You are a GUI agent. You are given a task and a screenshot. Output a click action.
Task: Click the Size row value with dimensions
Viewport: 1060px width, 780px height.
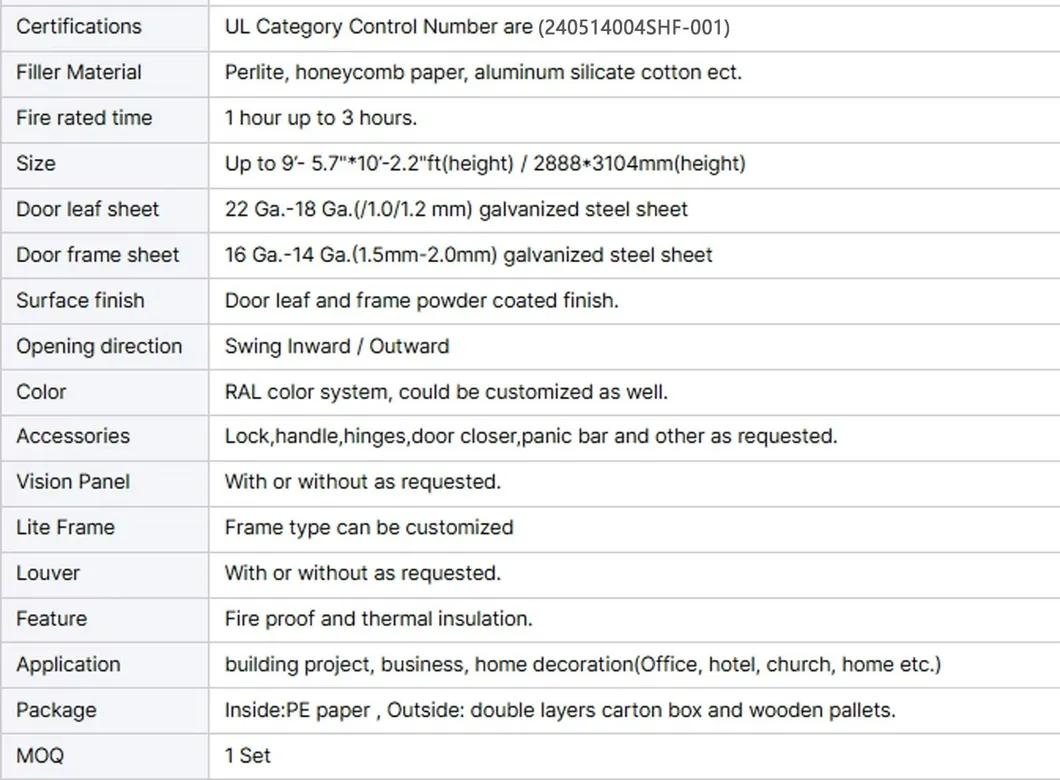485,164
